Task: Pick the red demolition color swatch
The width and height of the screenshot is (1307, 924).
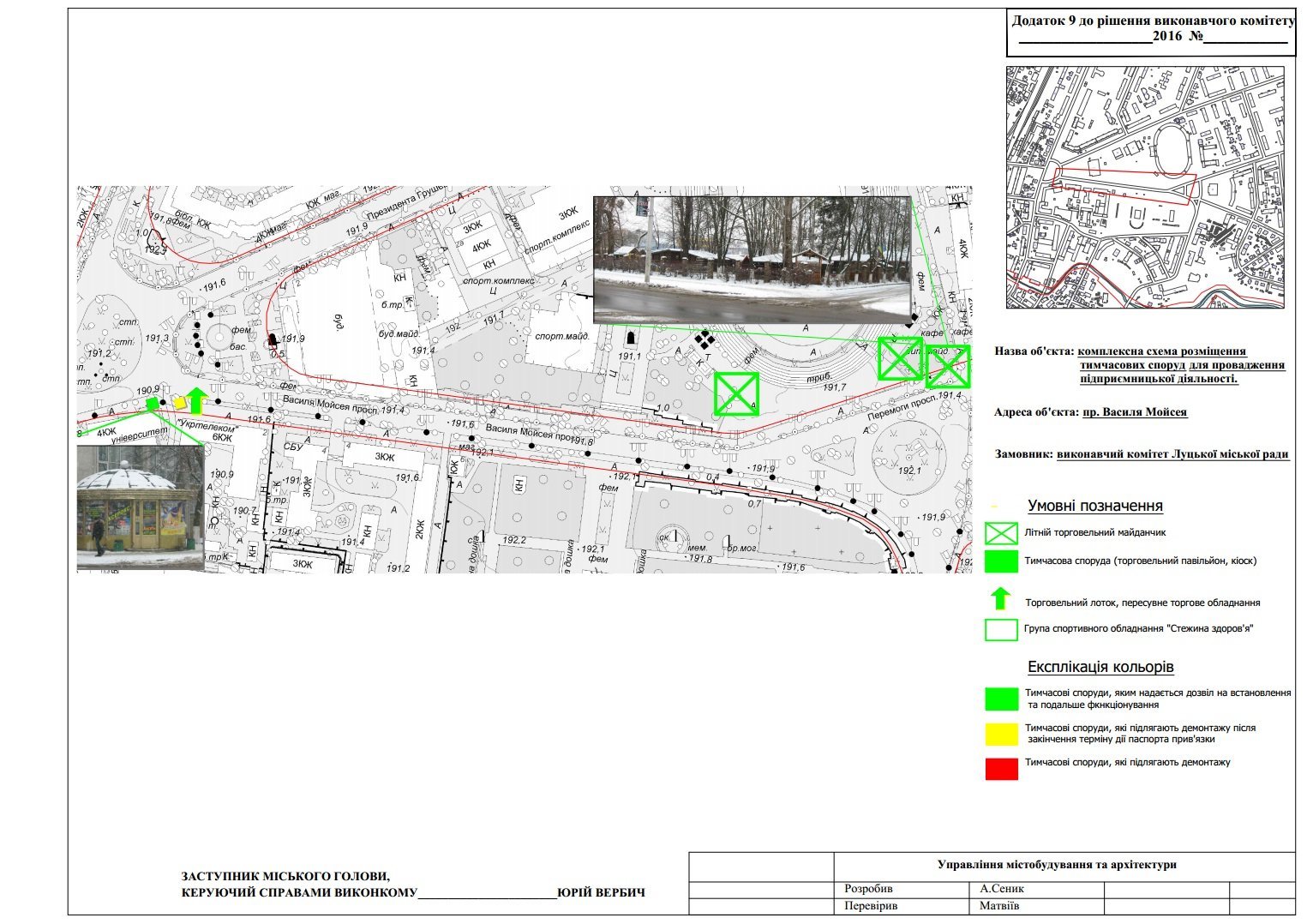Action: (x=1001, y=769)
